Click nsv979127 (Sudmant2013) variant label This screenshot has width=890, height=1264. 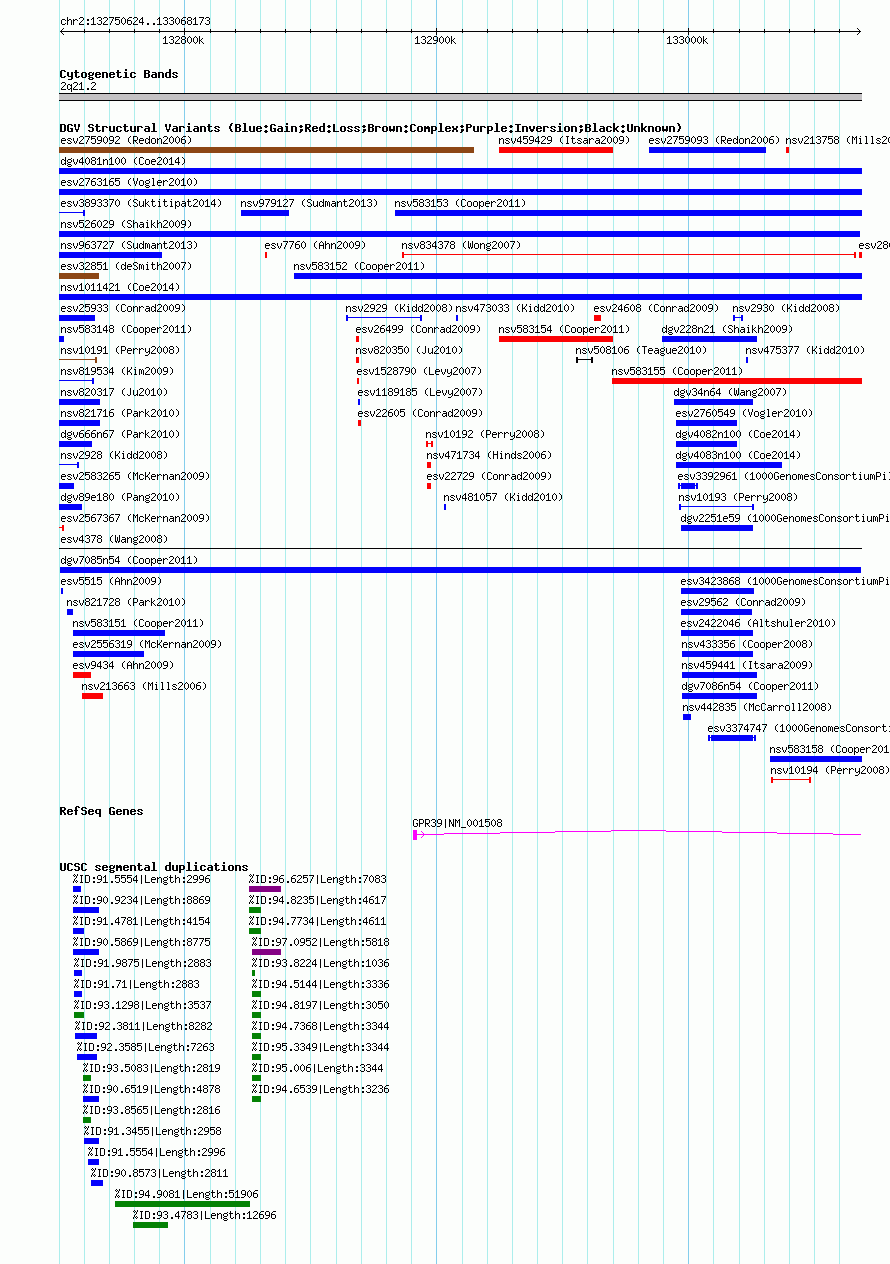309,203
